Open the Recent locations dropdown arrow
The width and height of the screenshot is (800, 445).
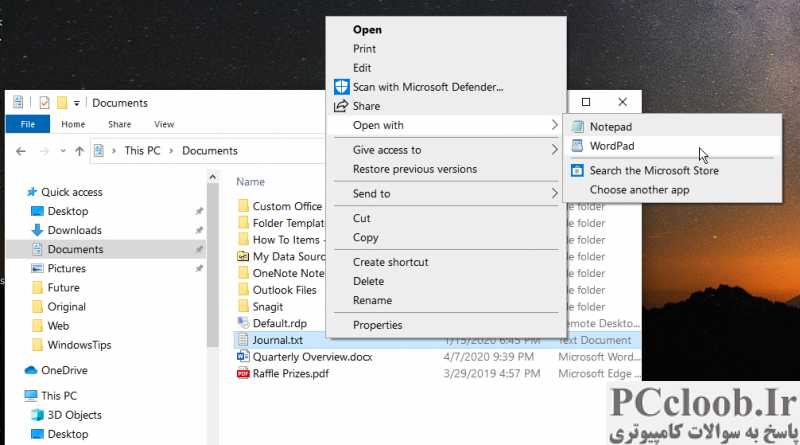click(x=63, y=151)
